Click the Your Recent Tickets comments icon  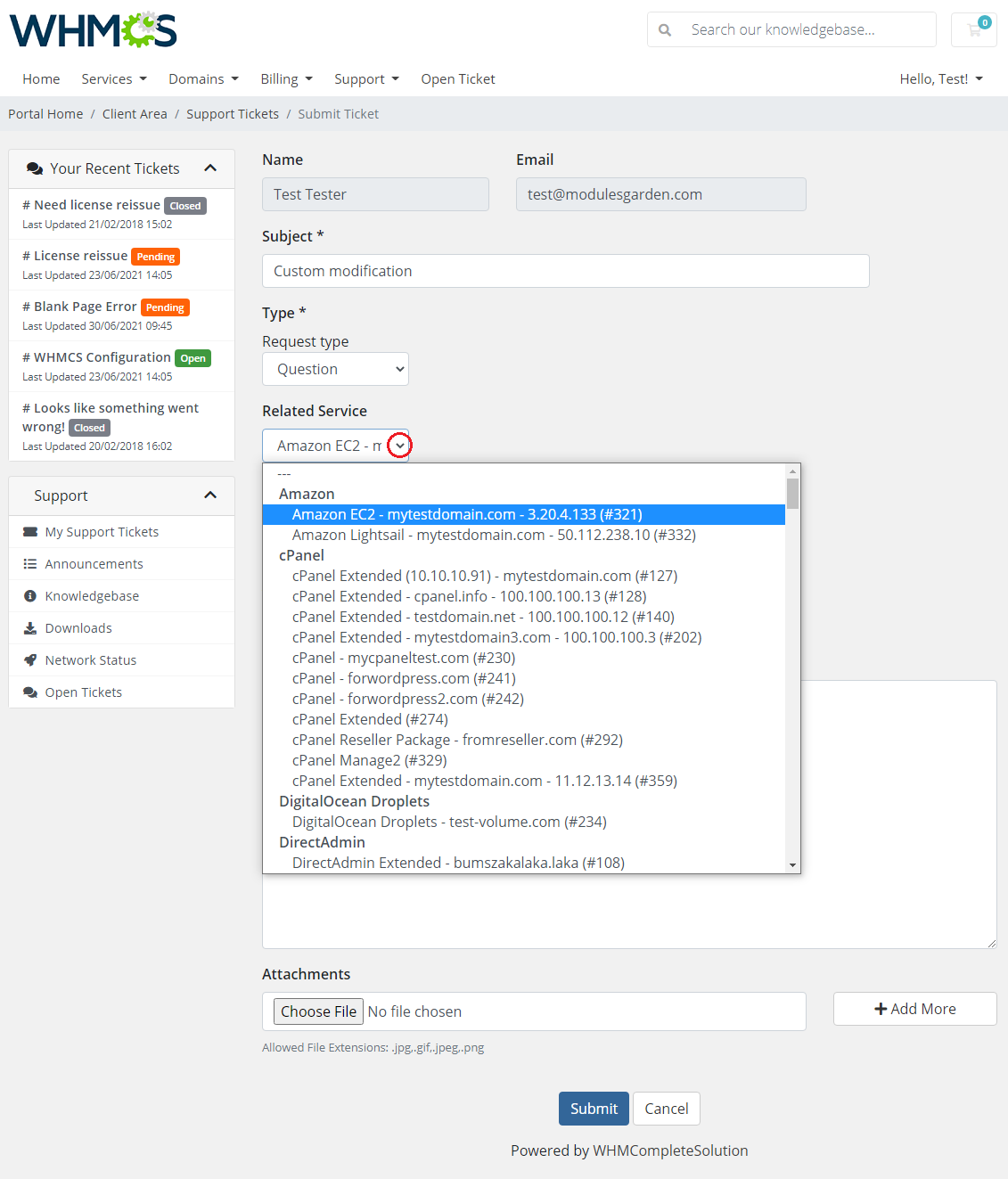(35, 168)
